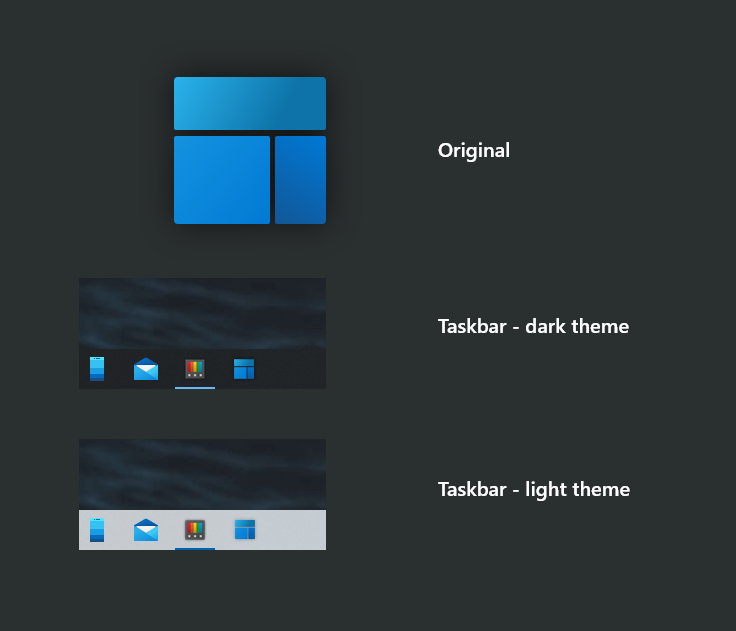Click the "Taskbar - light theme" label
This screenshot has height=631, width=736.
click(534, 490)
